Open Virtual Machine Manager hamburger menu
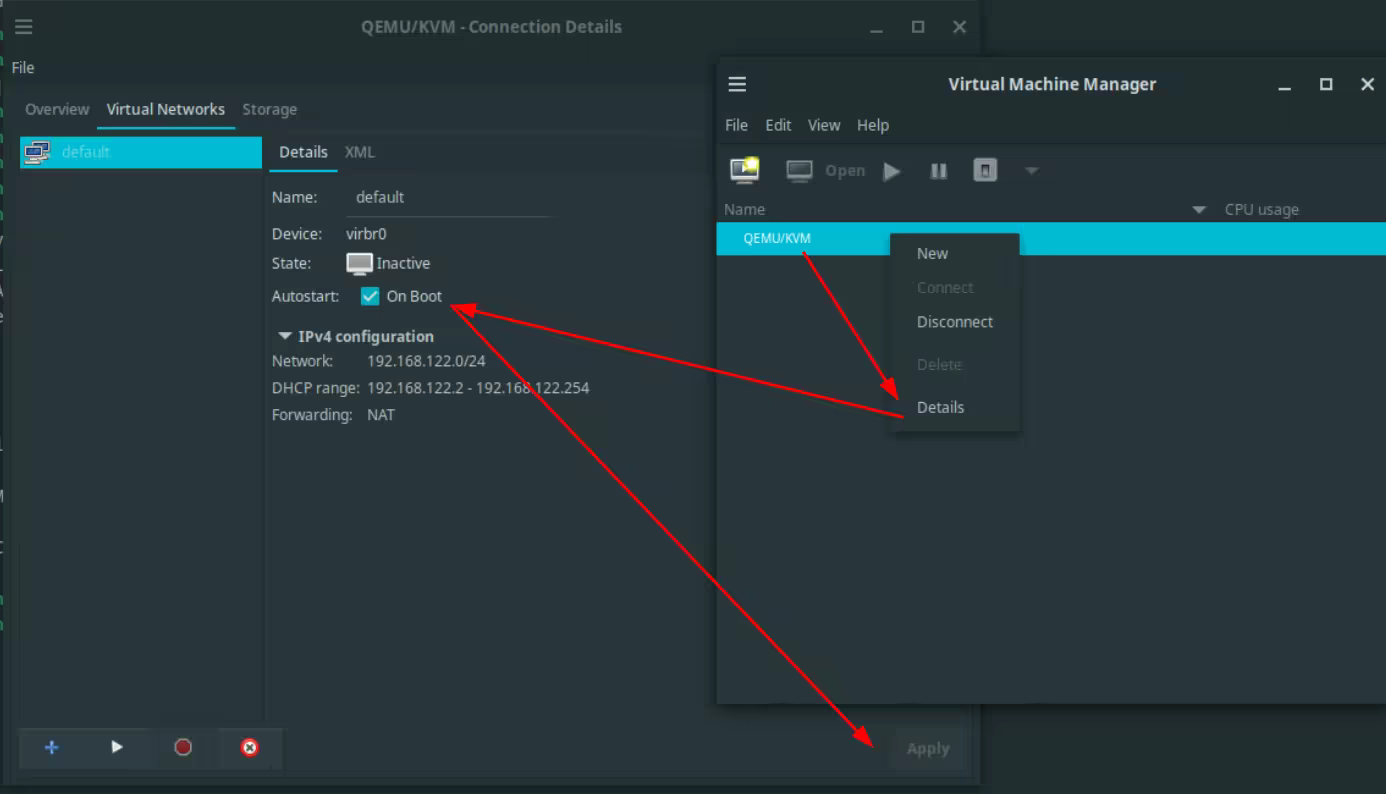Viewport: 1386px width, 794px height. pyautogui.click(x=737, y=84)
